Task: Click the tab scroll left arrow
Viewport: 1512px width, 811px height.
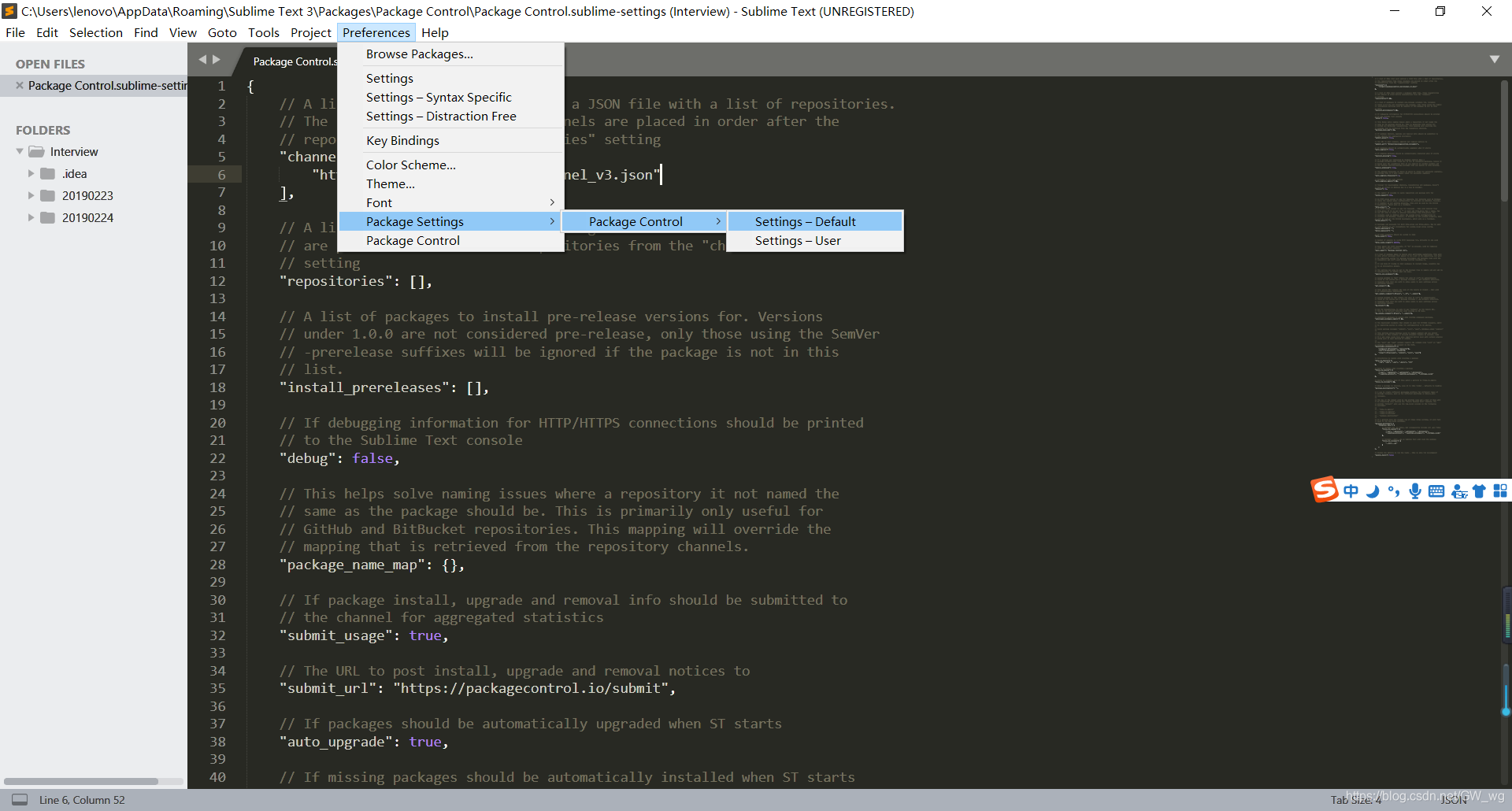Action: click(202, 60)
